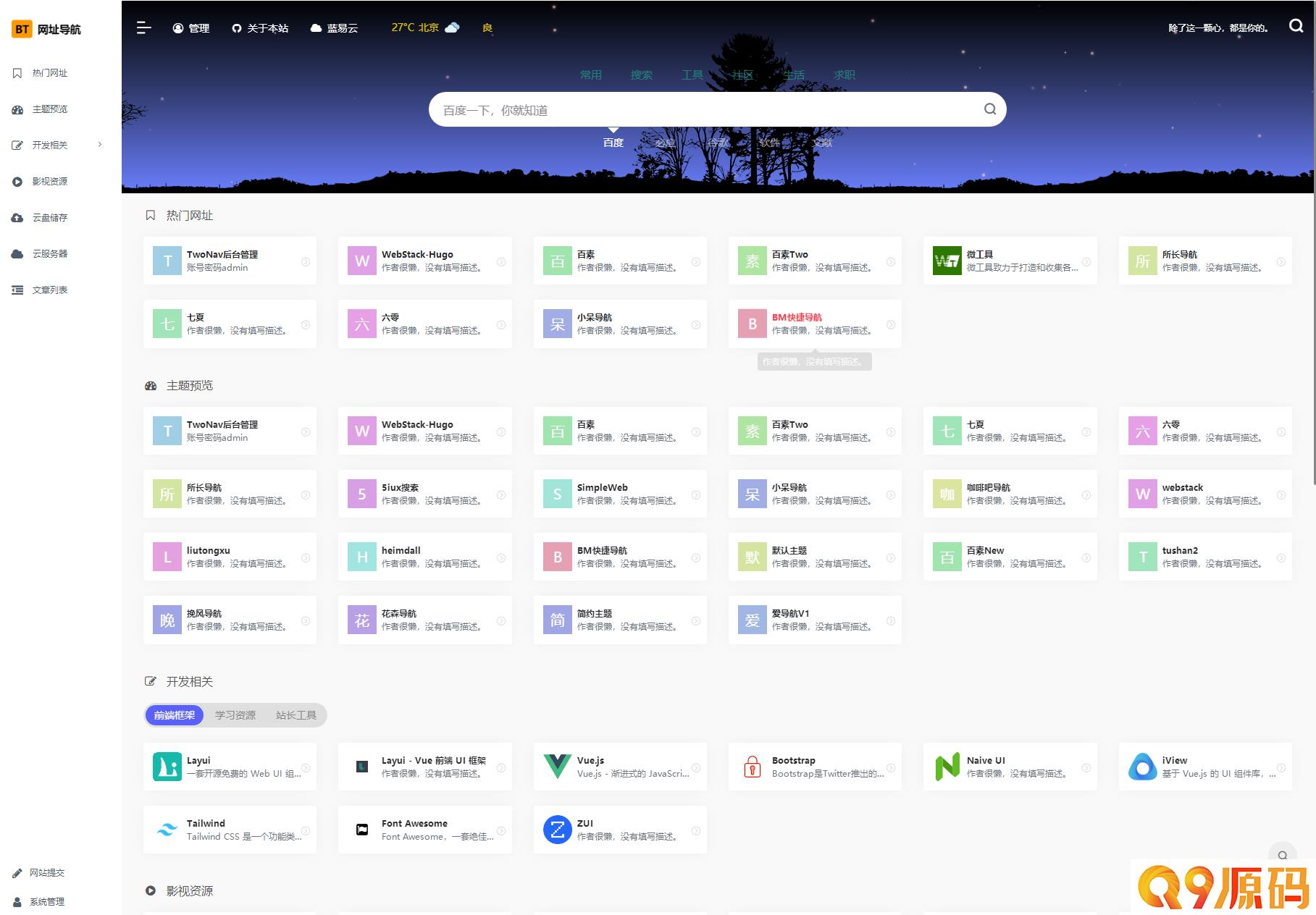Select the 求职 search category

(844, 75)
